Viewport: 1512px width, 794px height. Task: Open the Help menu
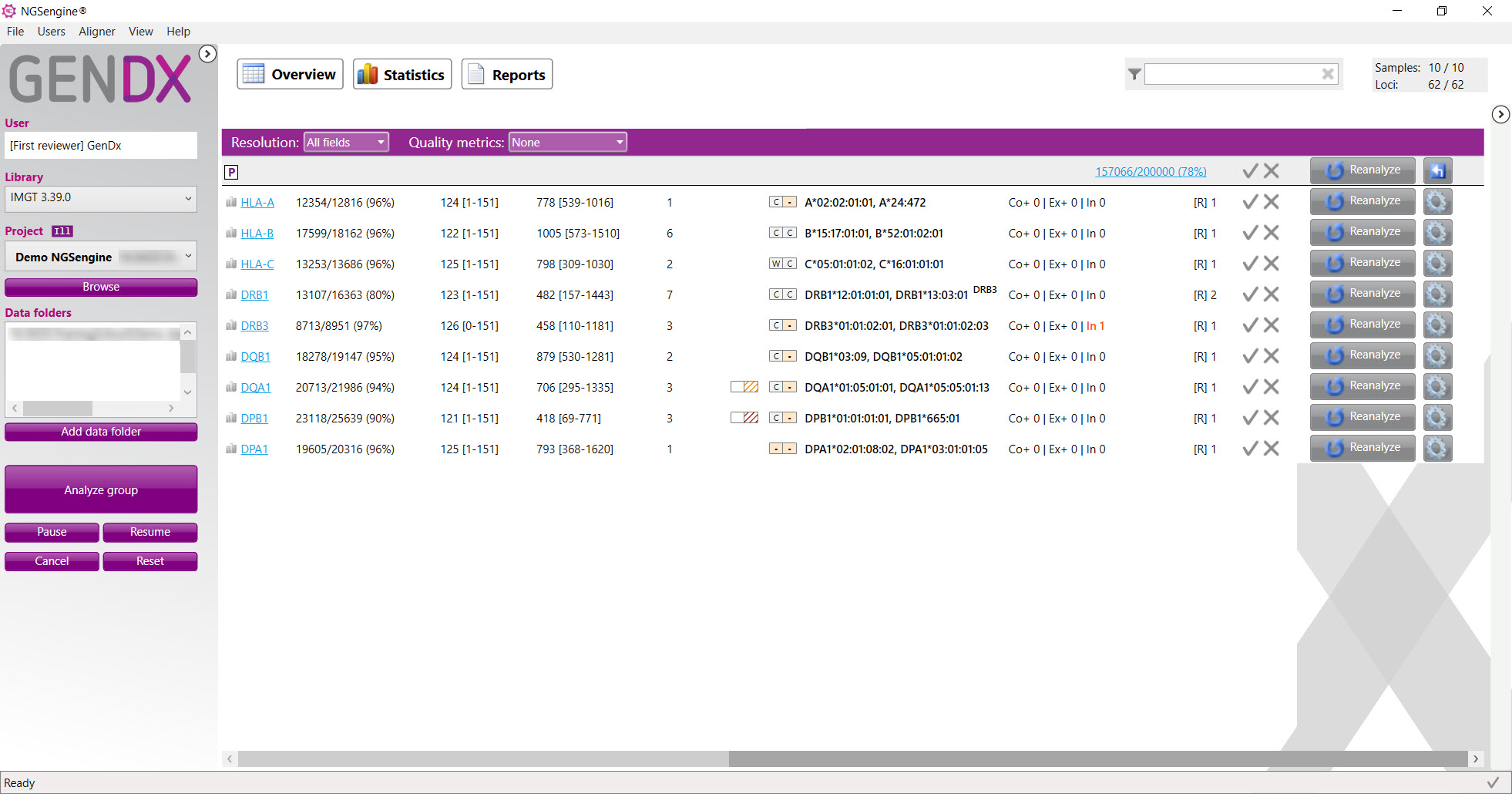pos(179,32)
